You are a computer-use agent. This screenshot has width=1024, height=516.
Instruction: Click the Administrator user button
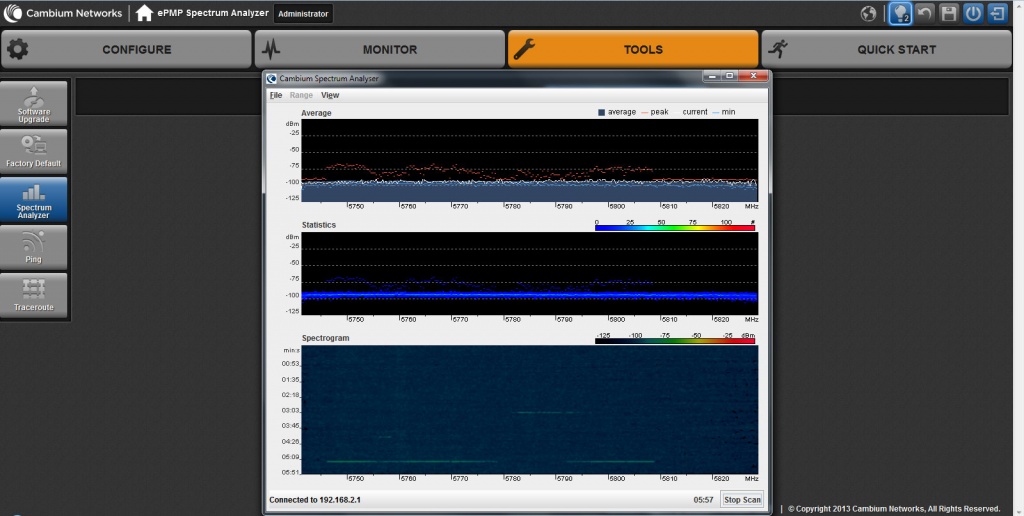pyautogui.click(x=303, y=14)
